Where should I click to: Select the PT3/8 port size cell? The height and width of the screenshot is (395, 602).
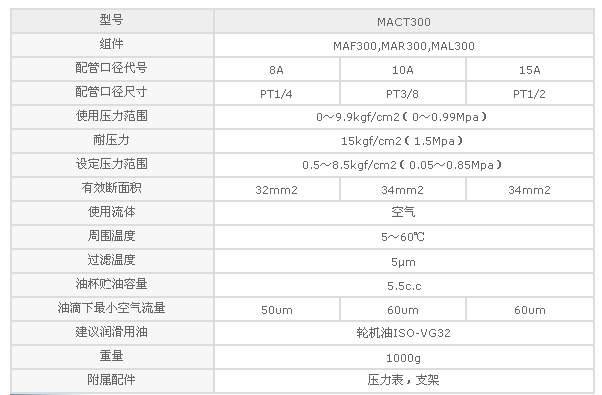click(402, 93)
